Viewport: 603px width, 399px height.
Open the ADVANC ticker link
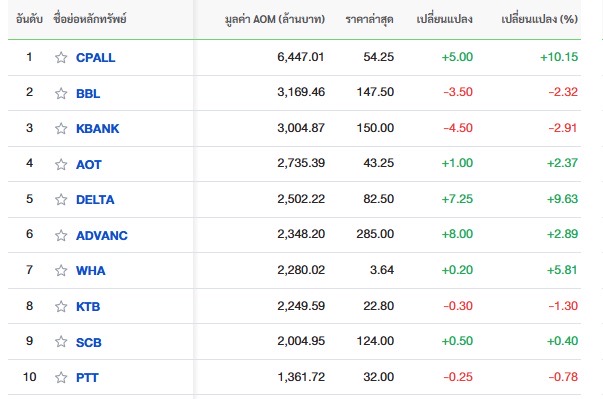(x=102, y=235)
